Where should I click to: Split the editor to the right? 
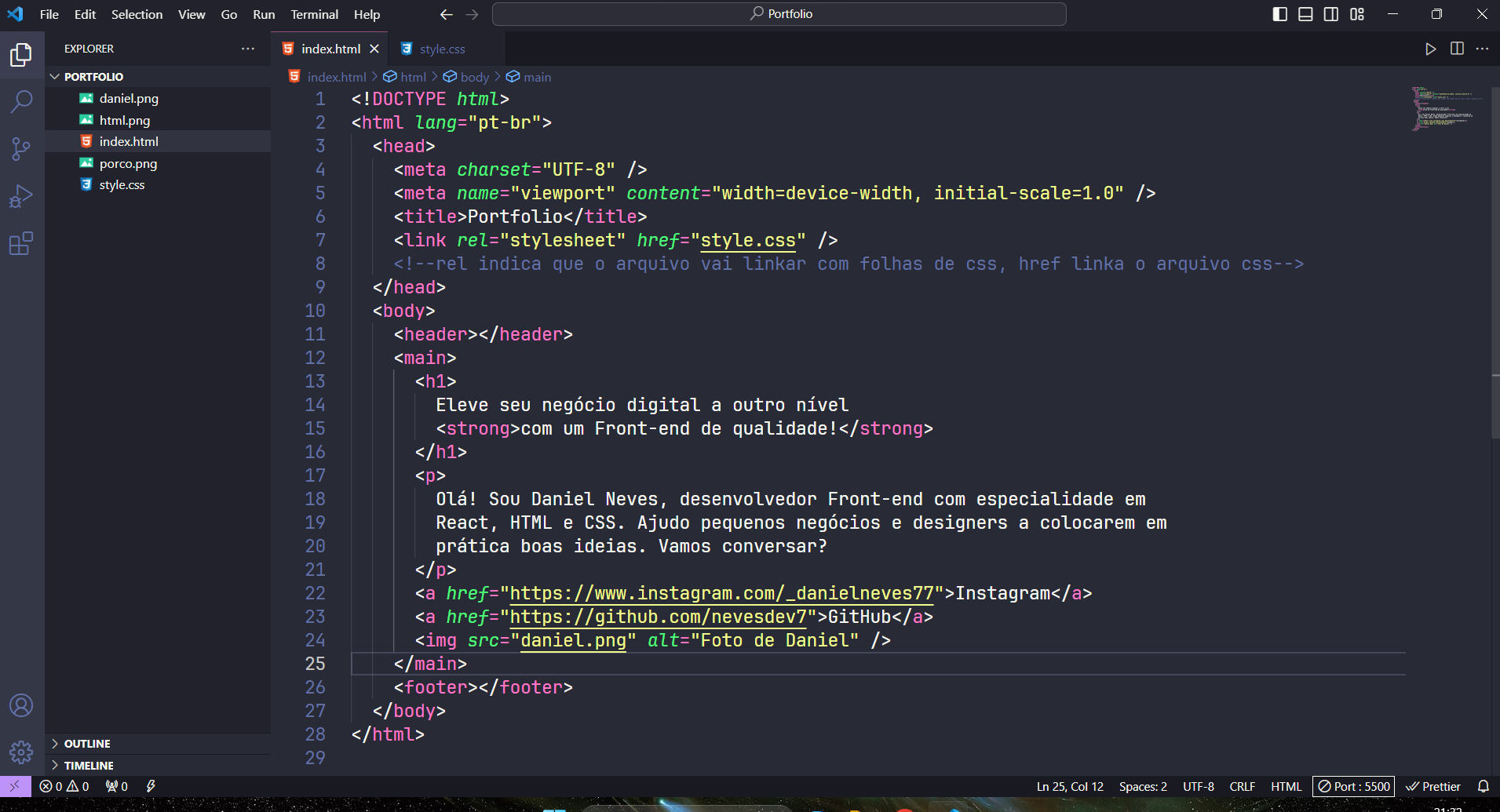click(1457, 49)
